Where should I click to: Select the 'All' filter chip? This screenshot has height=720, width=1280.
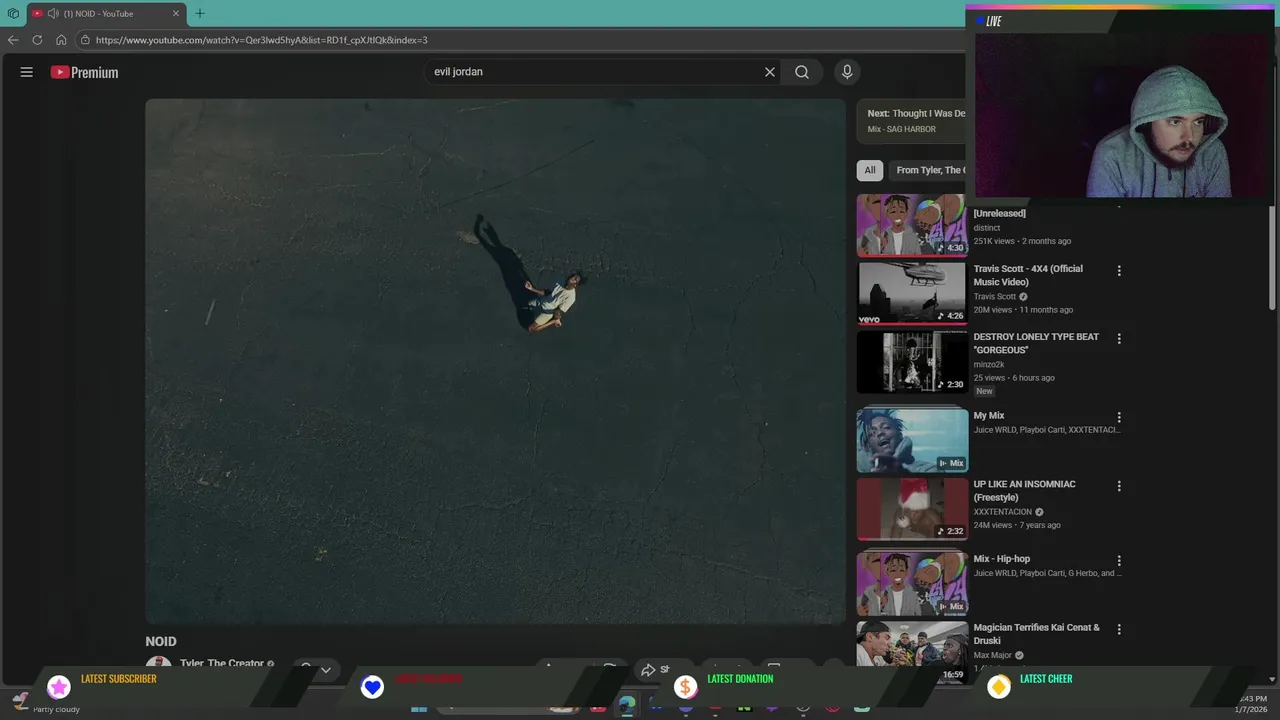[870, 170]
